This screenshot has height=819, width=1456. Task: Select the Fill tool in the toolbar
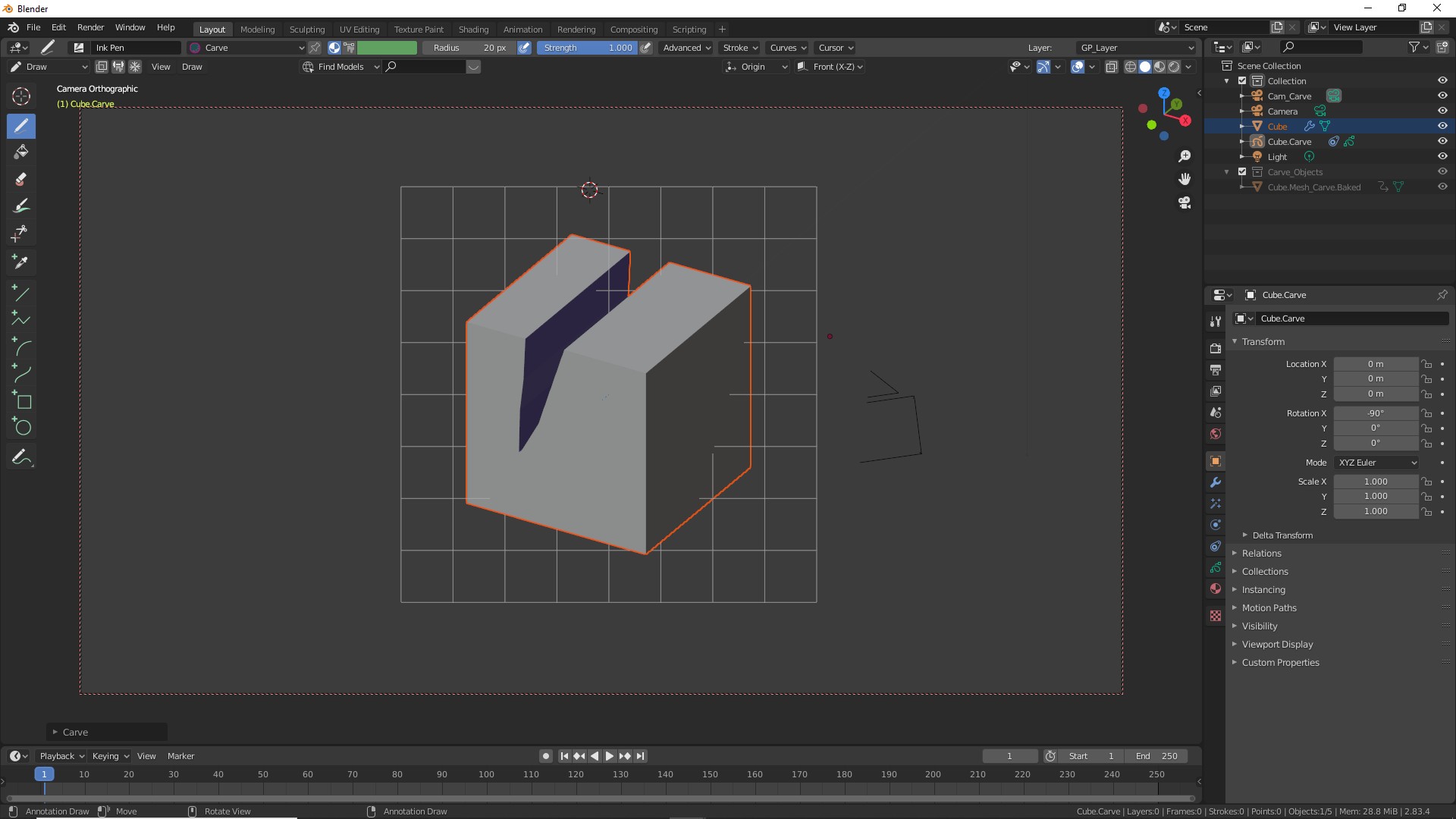click(x=21, y=152)
